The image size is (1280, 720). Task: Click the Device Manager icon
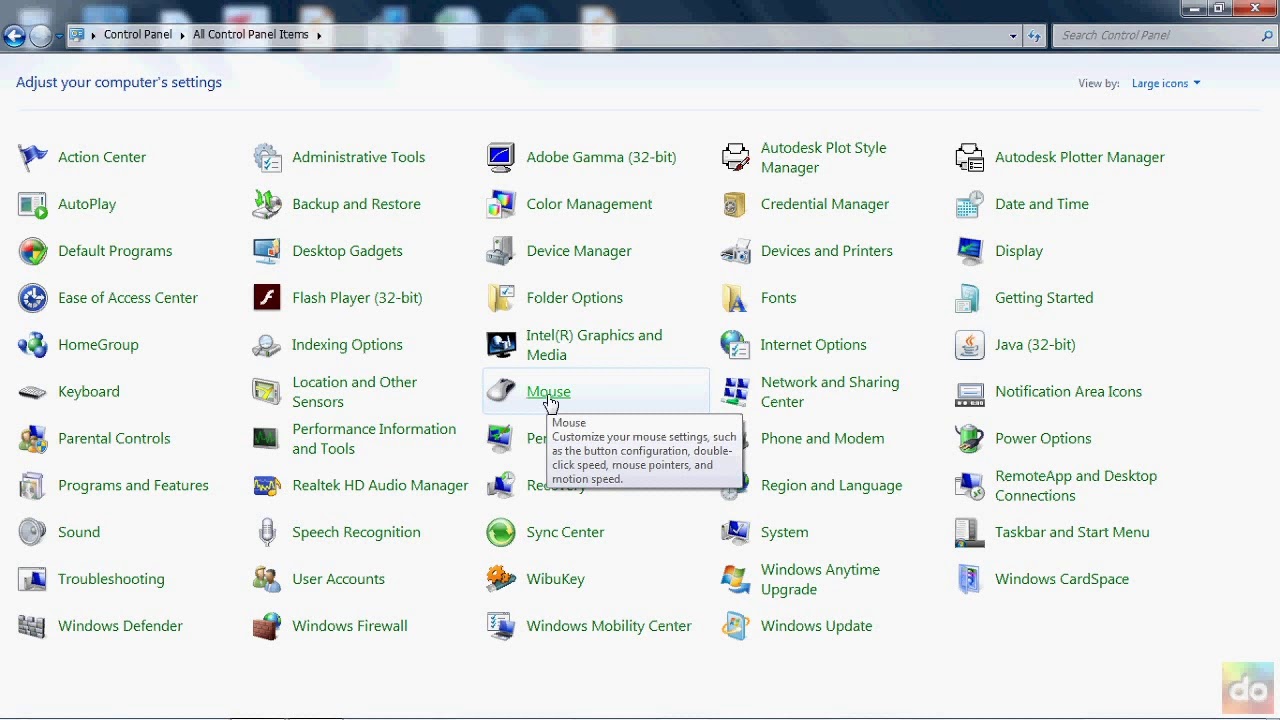point(501,251)
